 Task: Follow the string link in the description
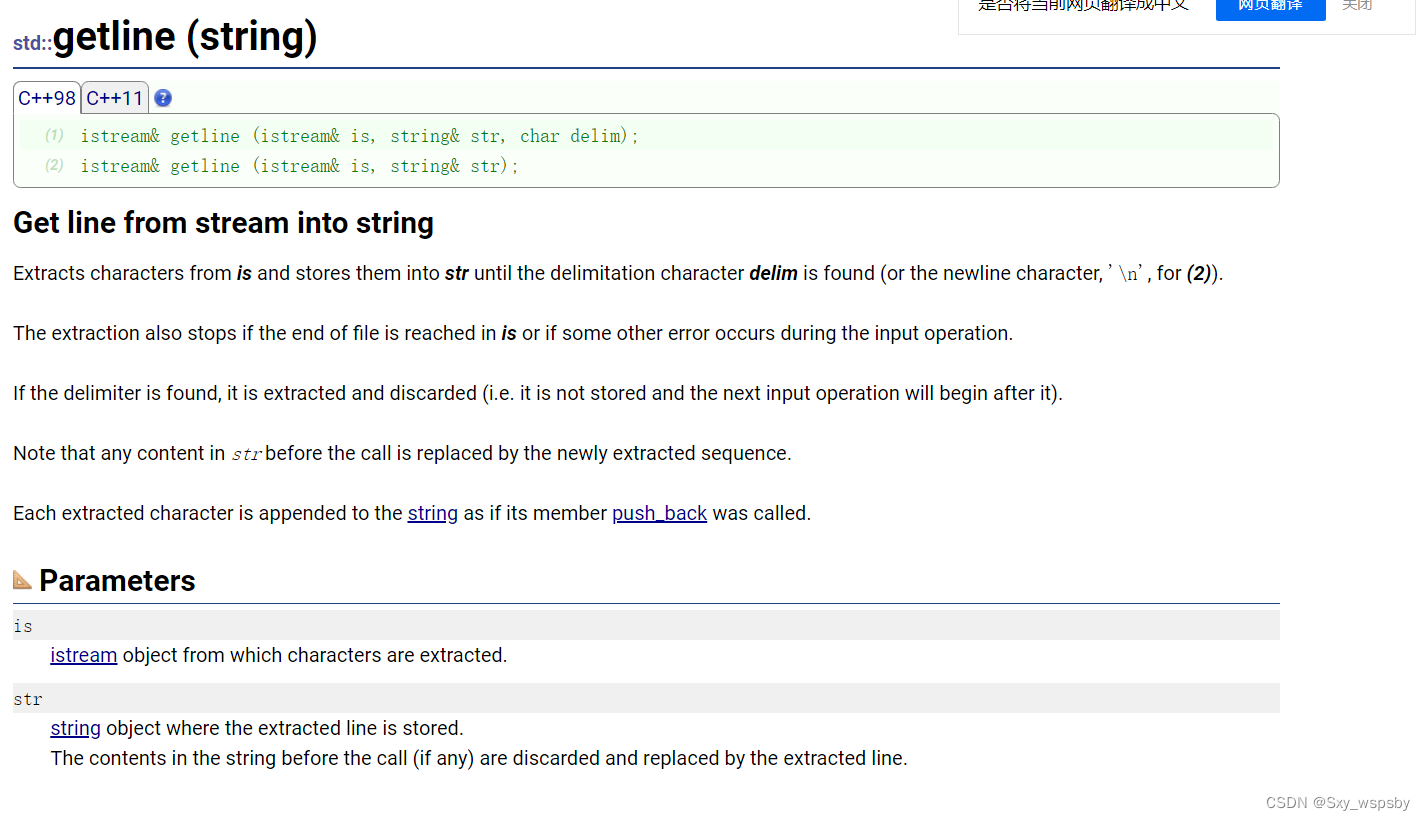click(x=432, y=513)
